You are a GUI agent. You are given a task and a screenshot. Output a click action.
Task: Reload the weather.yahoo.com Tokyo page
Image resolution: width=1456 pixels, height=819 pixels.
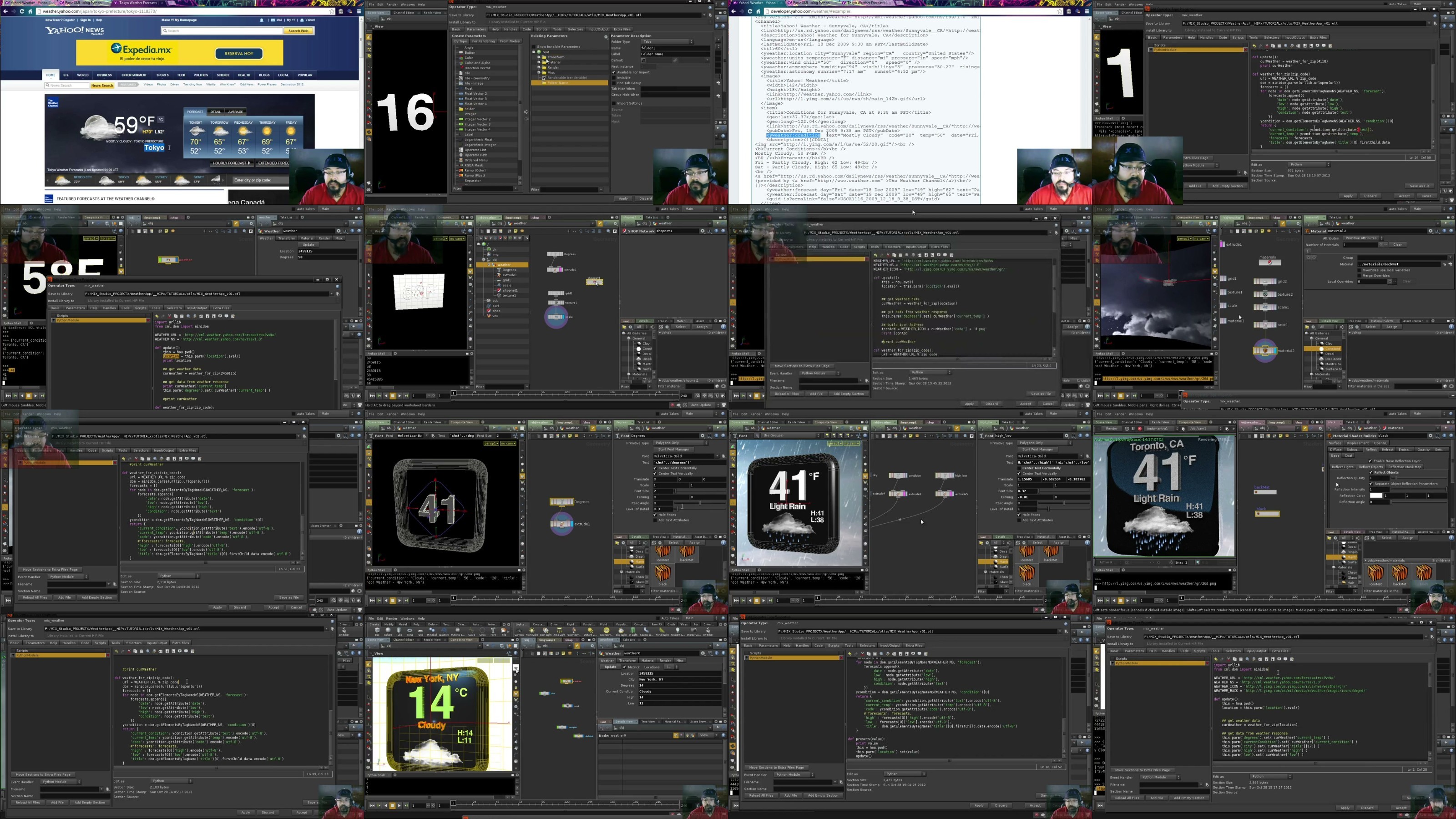click(x=22, y=11)
